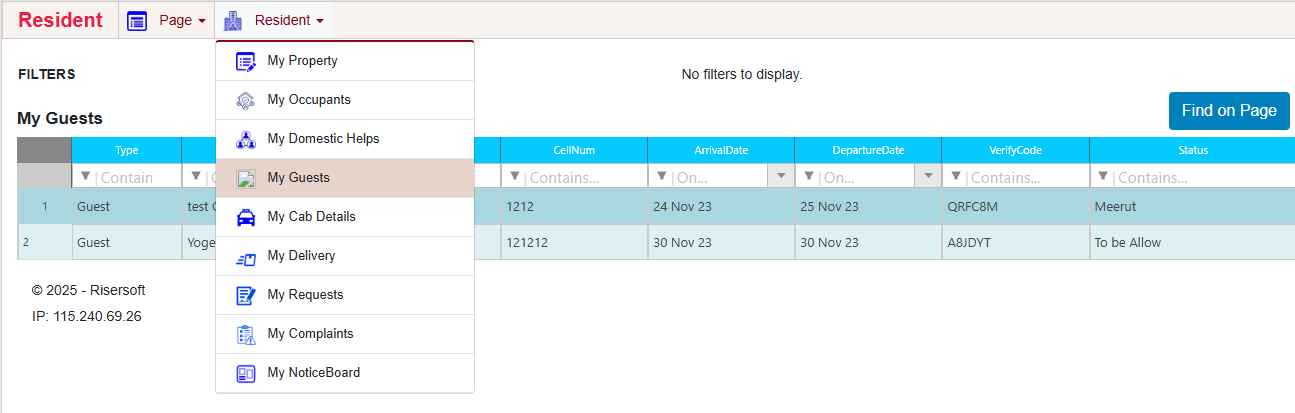Image resolution: width=1295 pixels, height=413 pixels.
Task: Choose My Complaints from the menu
Action: pyautogui.click(x=310, y=334)
